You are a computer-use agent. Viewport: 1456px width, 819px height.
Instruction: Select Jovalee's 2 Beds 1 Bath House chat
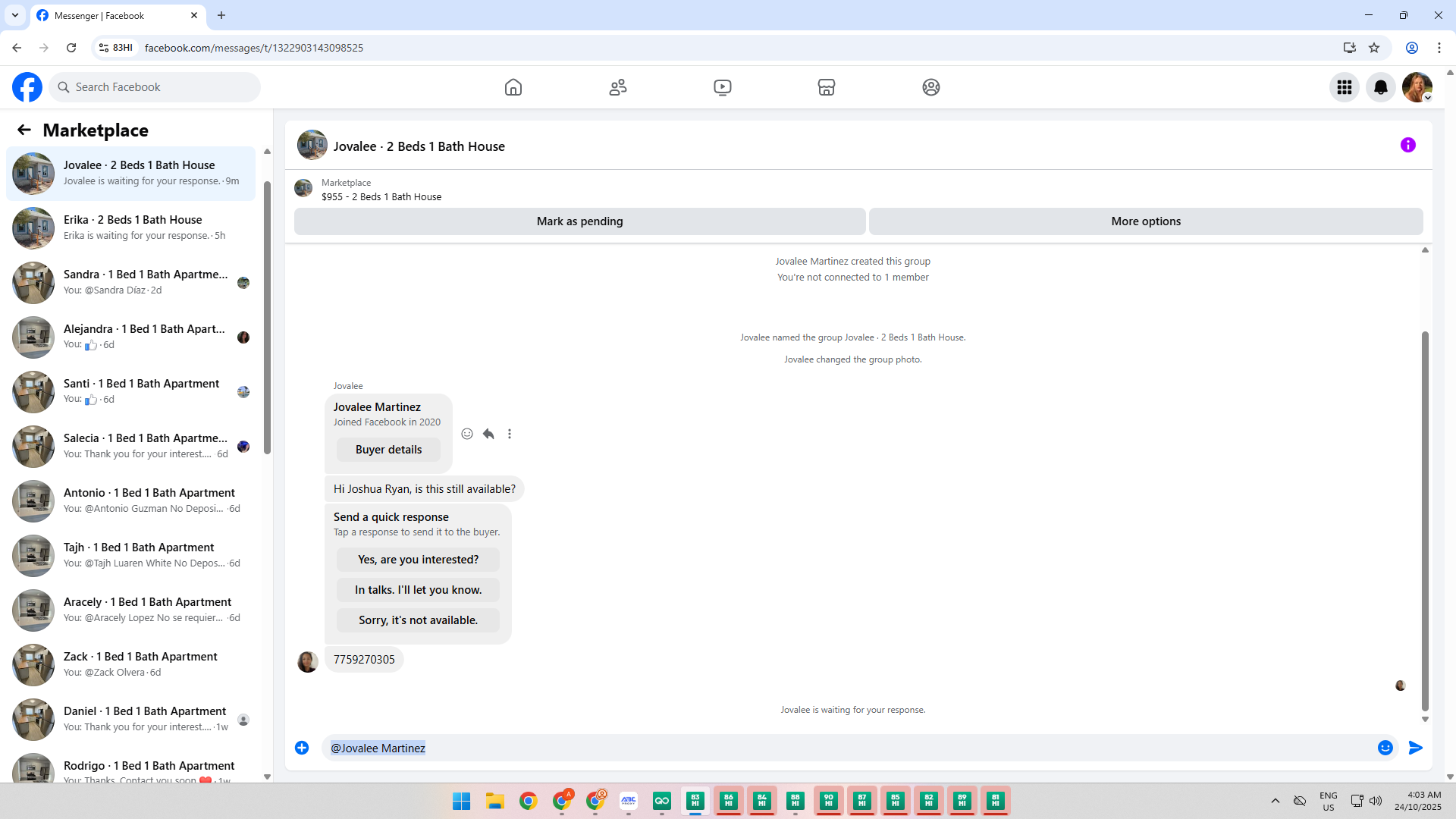[130, 173]
